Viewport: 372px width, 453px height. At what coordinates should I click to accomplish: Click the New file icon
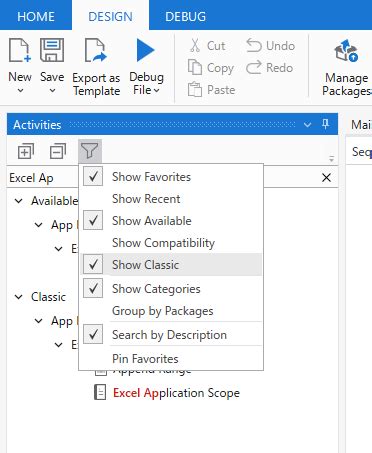point(19,50)
